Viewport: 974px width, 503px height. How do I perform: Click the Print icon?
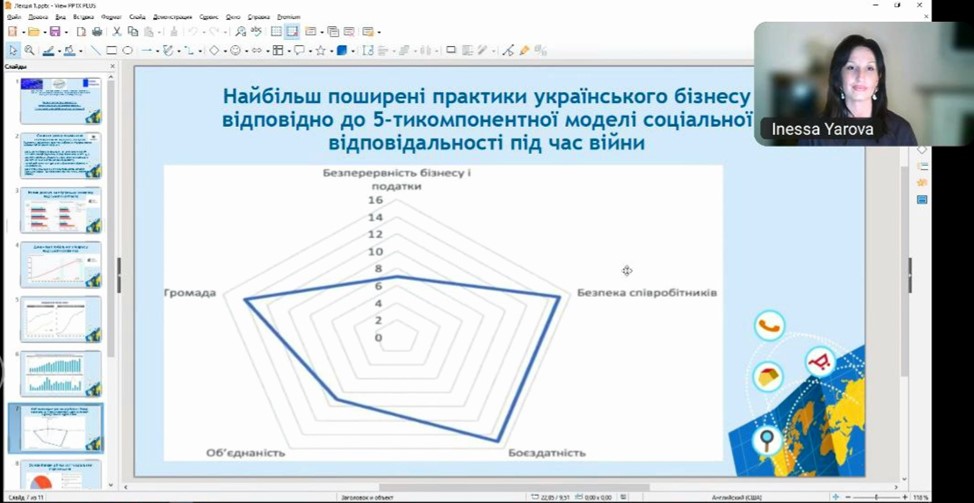pos(97,32)
